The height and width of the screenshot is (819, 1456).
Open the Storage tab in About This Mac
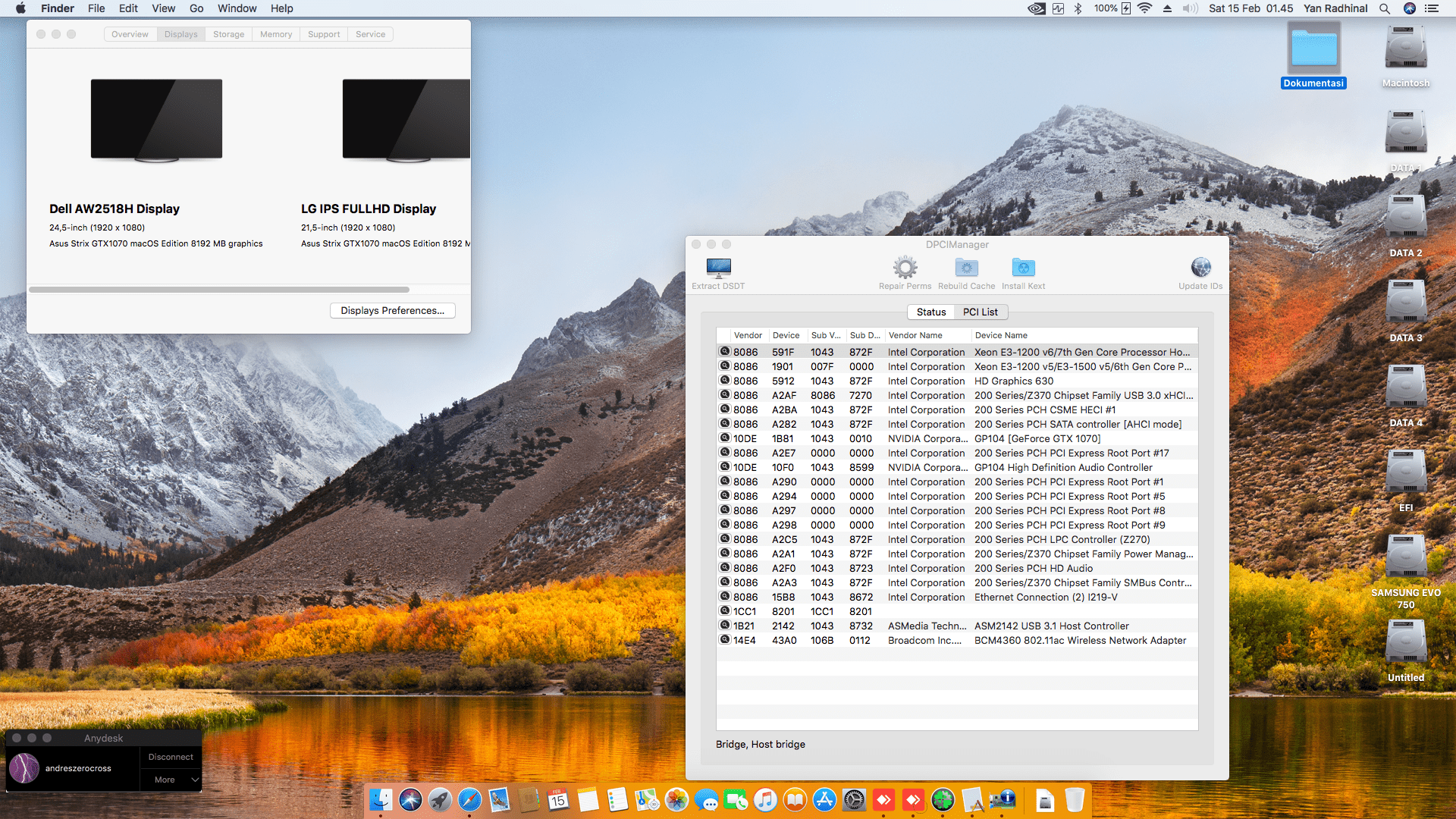(x=228, y=34)
